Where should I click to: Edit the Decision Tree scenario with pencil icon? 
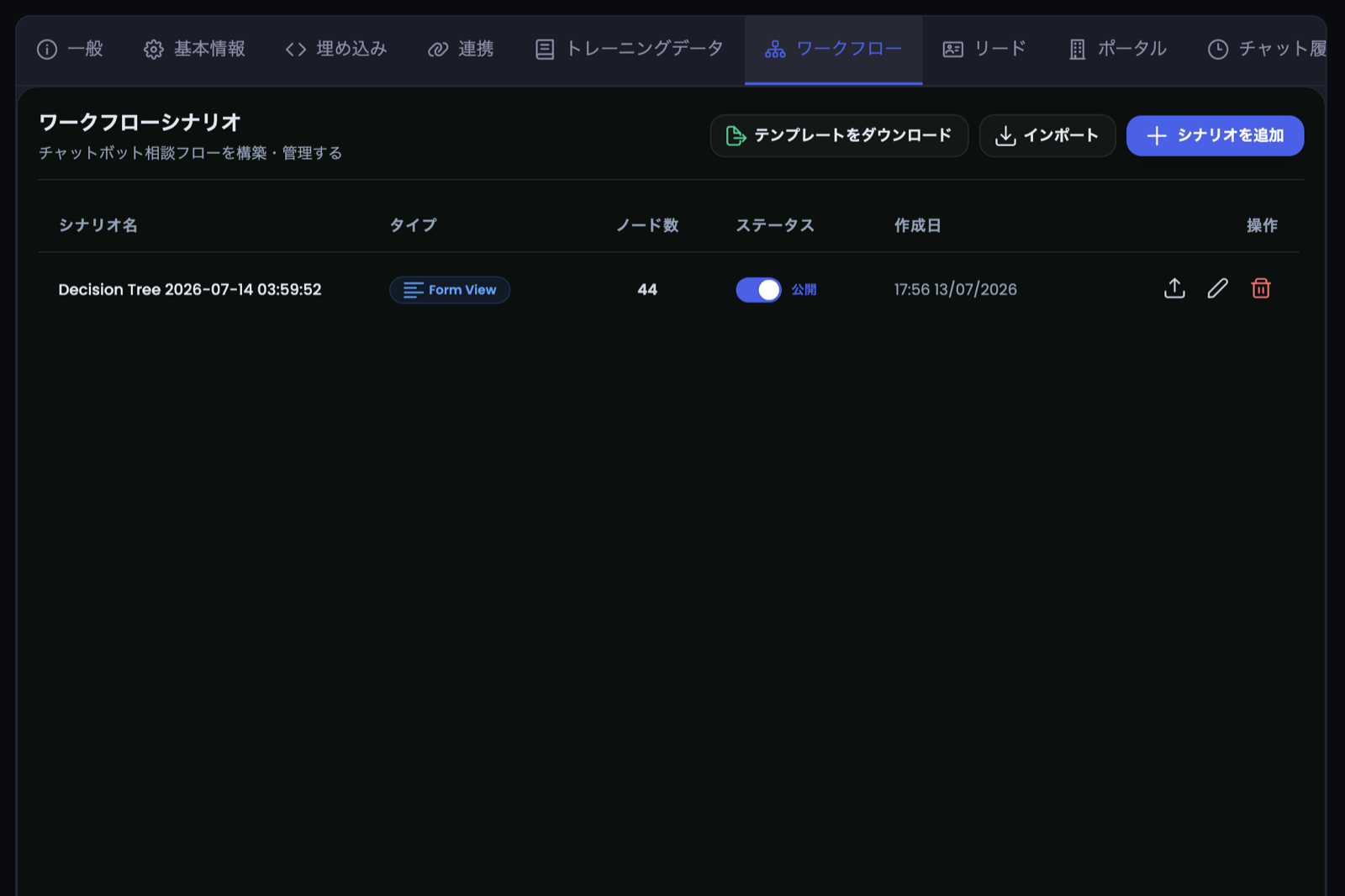coord(1217,288)
